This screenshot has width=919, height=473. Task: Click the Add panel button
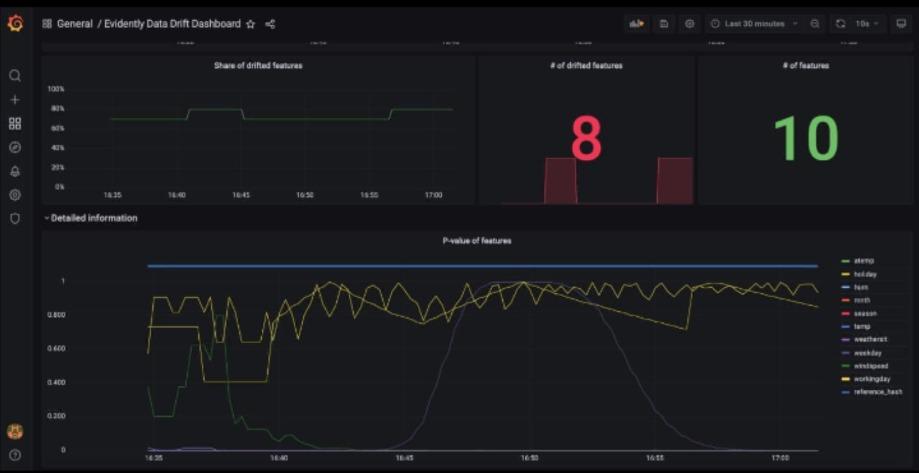(635, 23)
